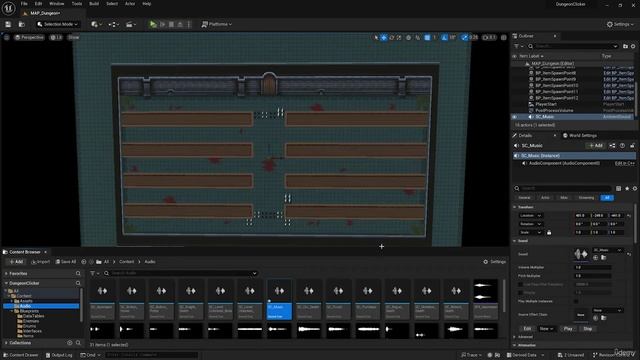Click the Lit view mode button

[x=56, y=37]
